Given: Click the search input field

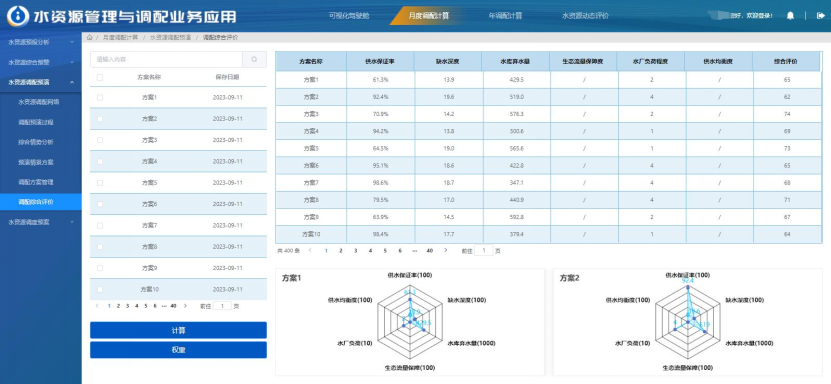Looking at the screenshot, I should coord(166,59).
